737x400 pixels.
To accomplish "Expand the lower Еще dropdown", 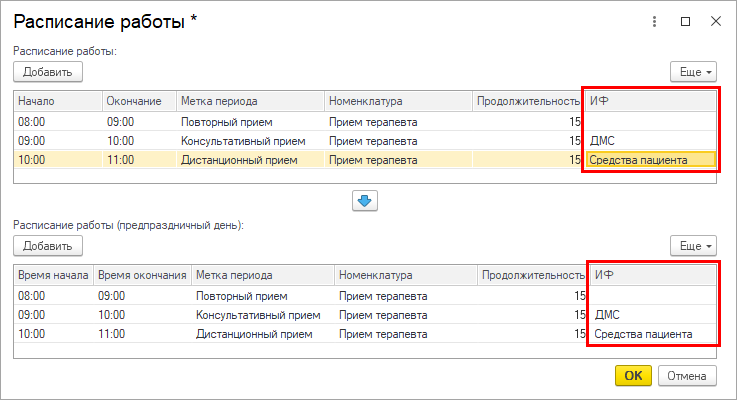I will tap(693, 245).
